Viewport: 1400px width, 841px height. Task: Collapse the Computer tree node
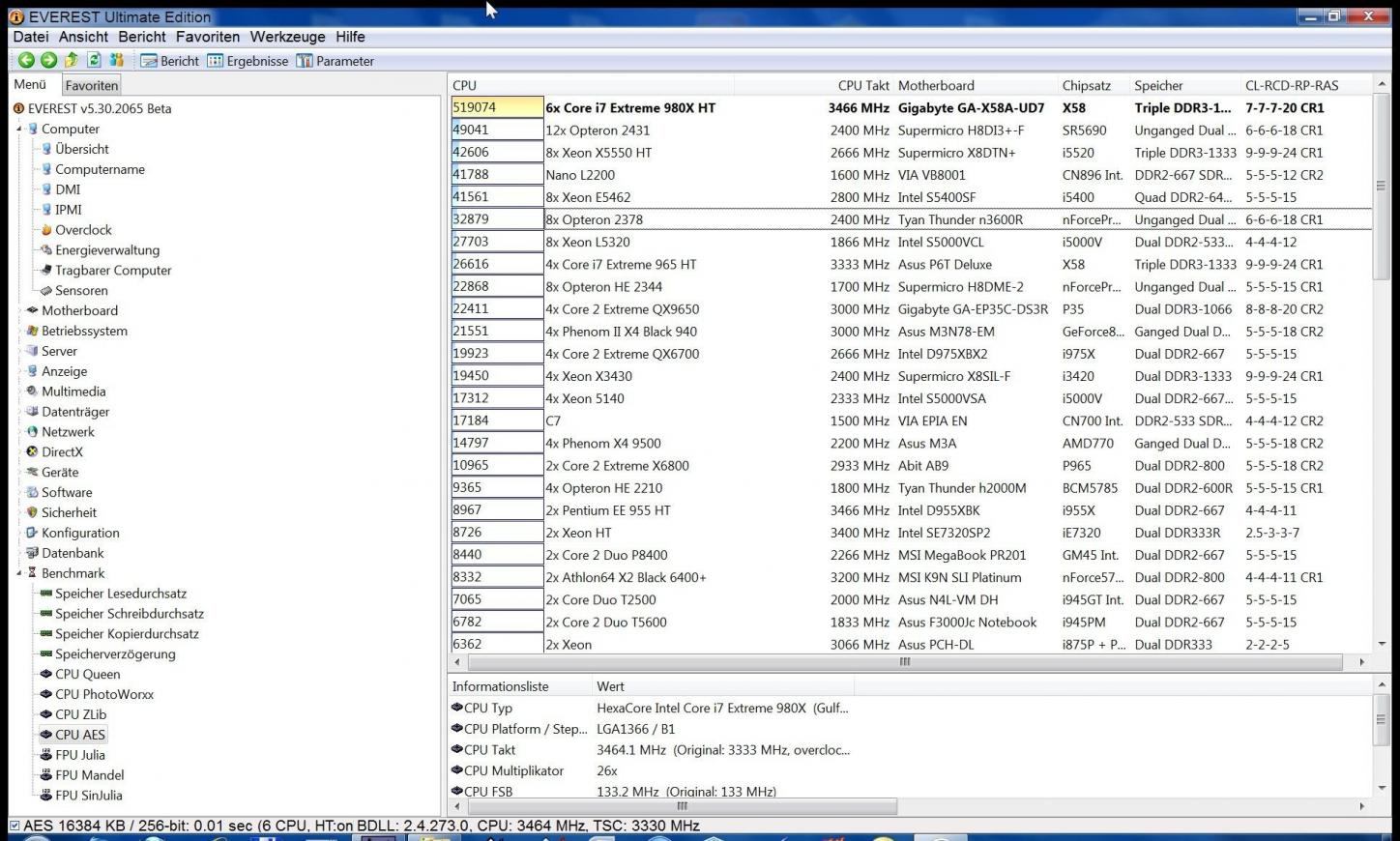pyautogui.click(x=18, y=129)
